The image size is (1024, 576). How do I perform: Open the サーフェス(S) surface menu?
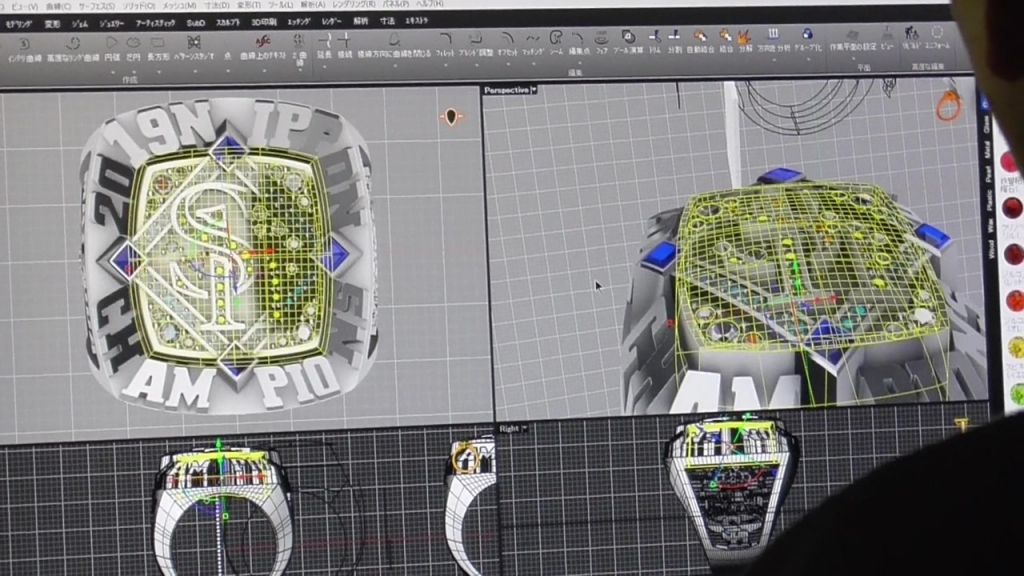click(x=96, y=7)
